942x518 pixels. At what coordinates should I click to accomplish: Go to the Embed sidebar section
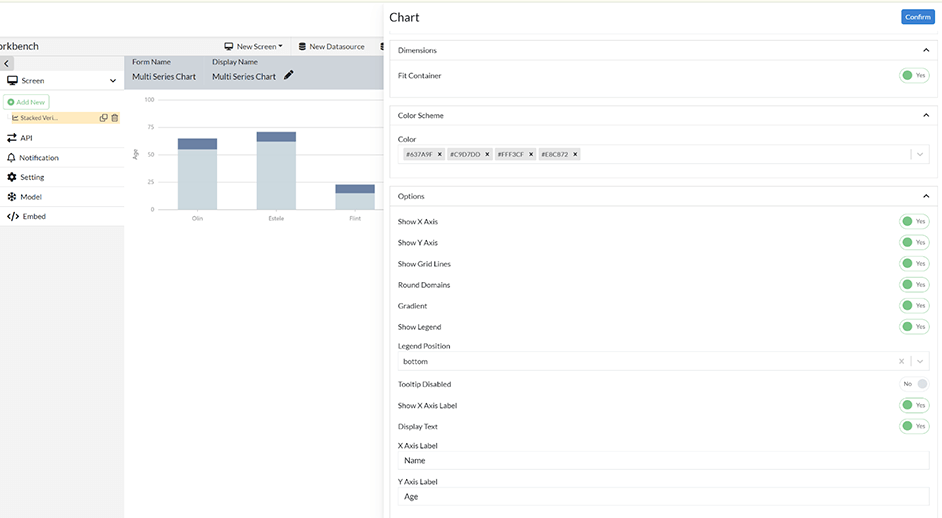(34, 216)
